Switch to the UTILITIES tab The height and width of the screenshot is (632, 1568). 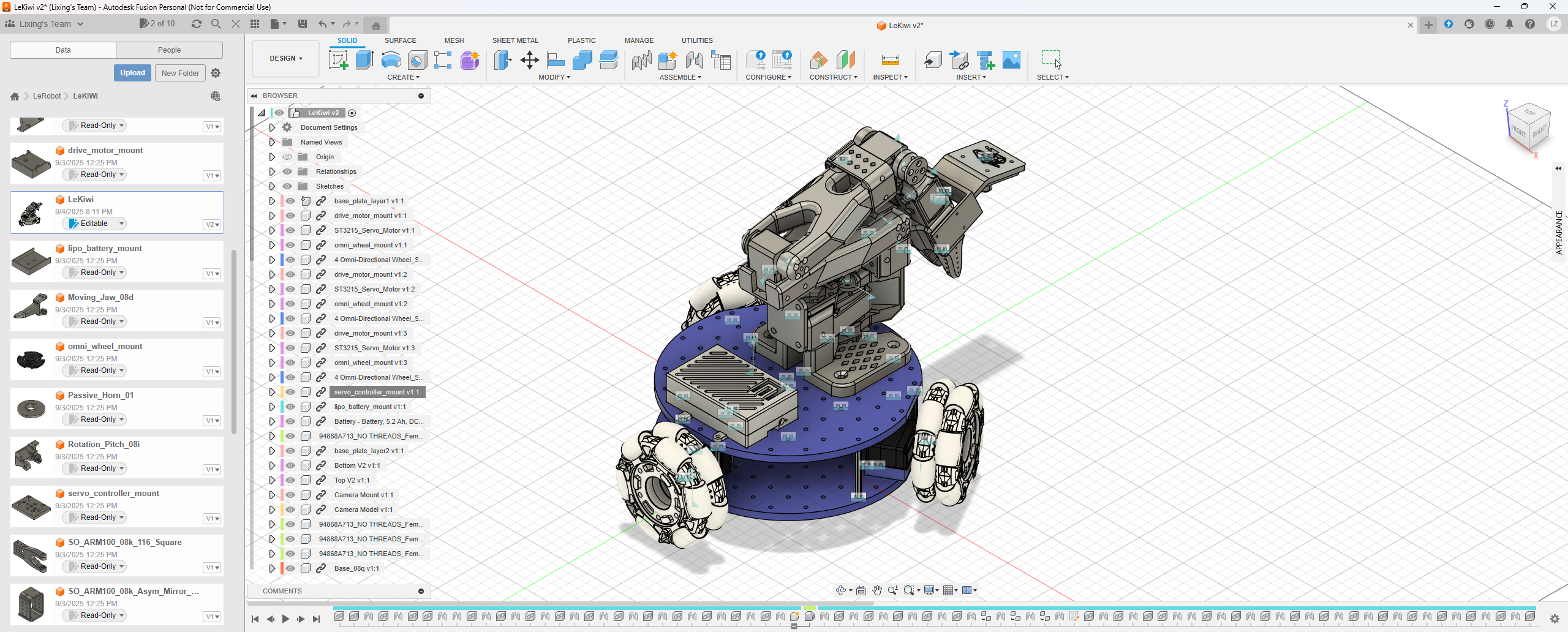tap(697, 40)
